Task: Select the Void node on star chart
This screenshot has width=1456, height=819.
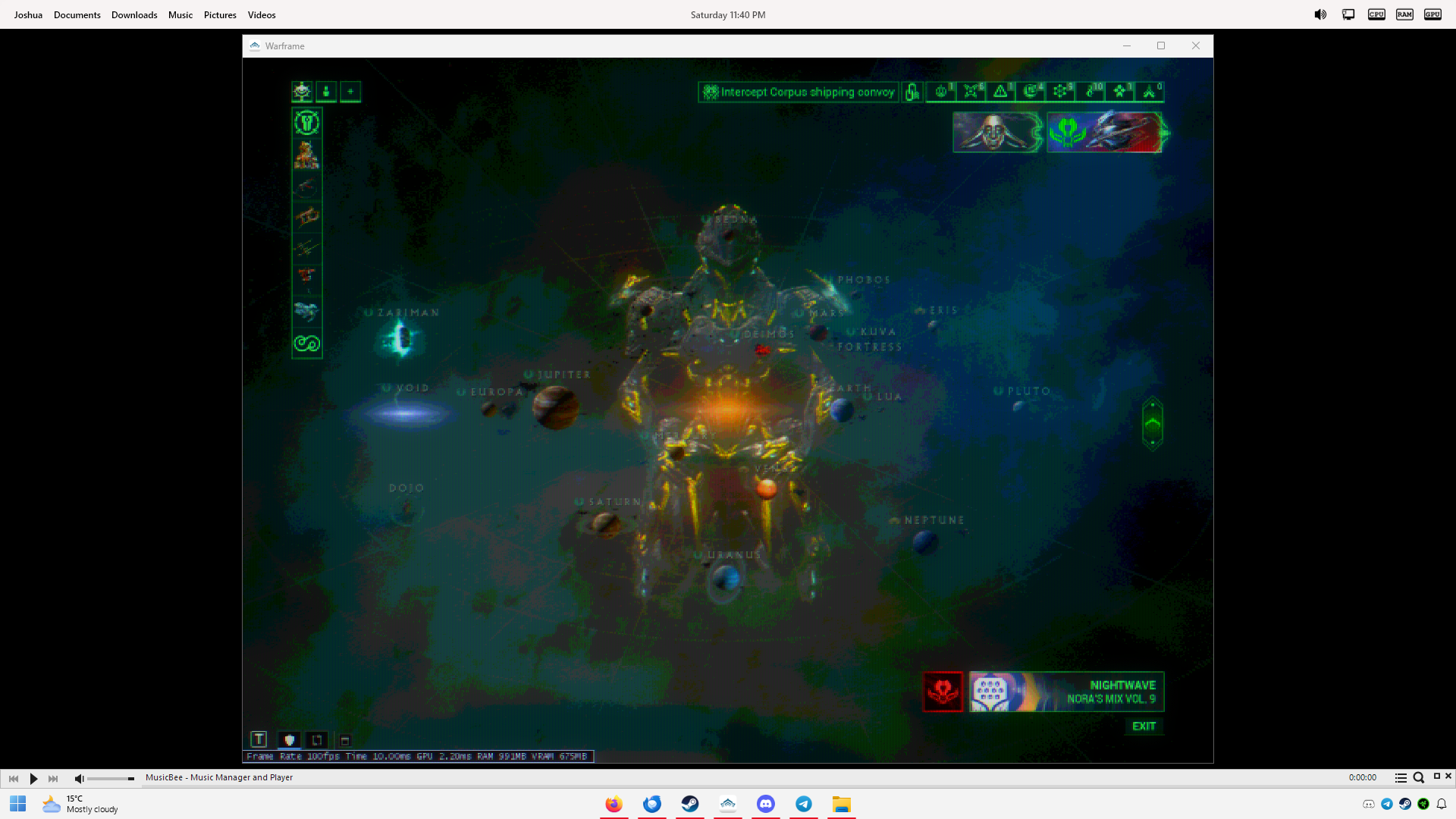Action: [406, 413]
